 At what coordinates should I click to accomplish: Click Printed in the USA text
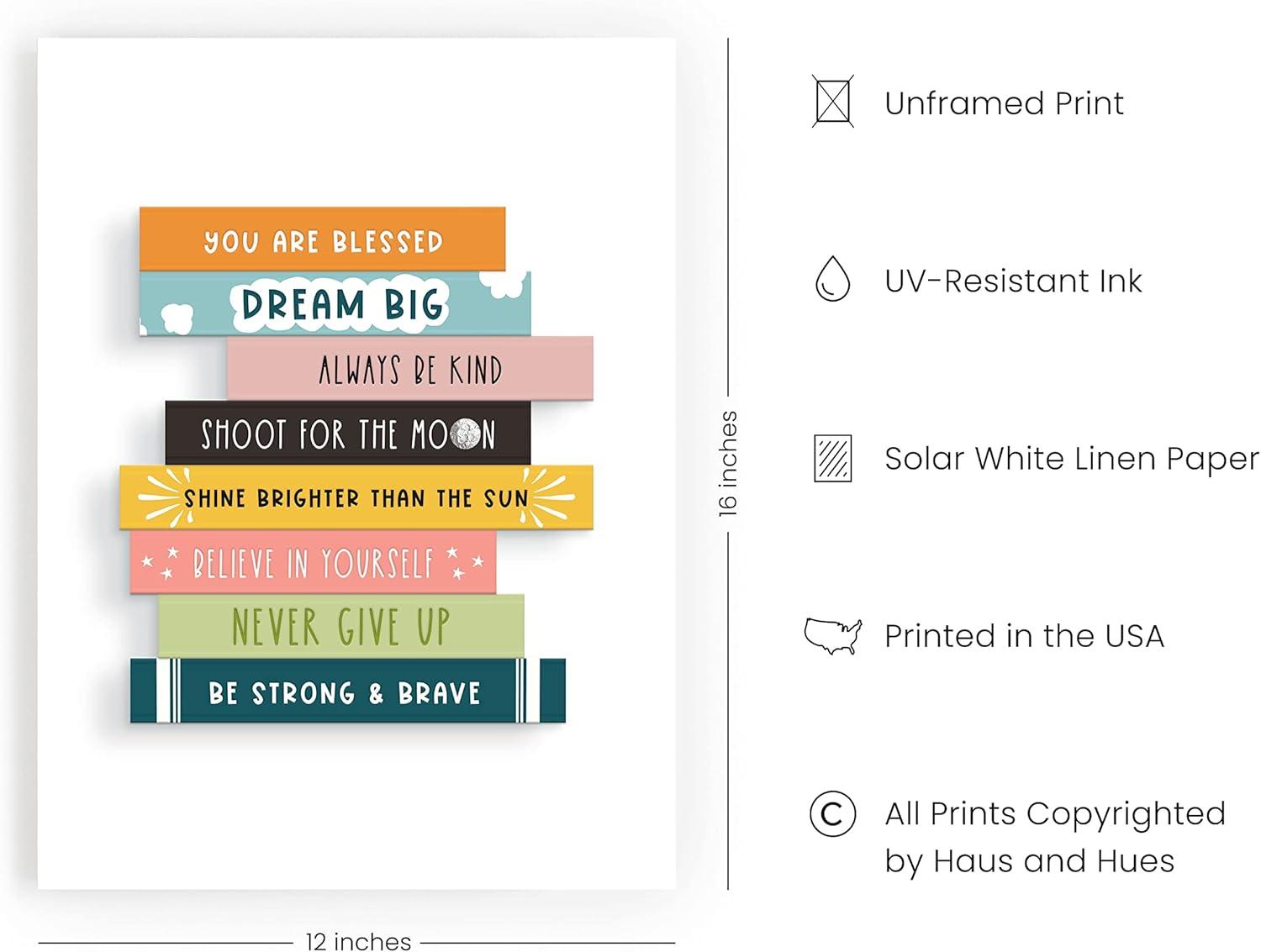point(1024,636)
